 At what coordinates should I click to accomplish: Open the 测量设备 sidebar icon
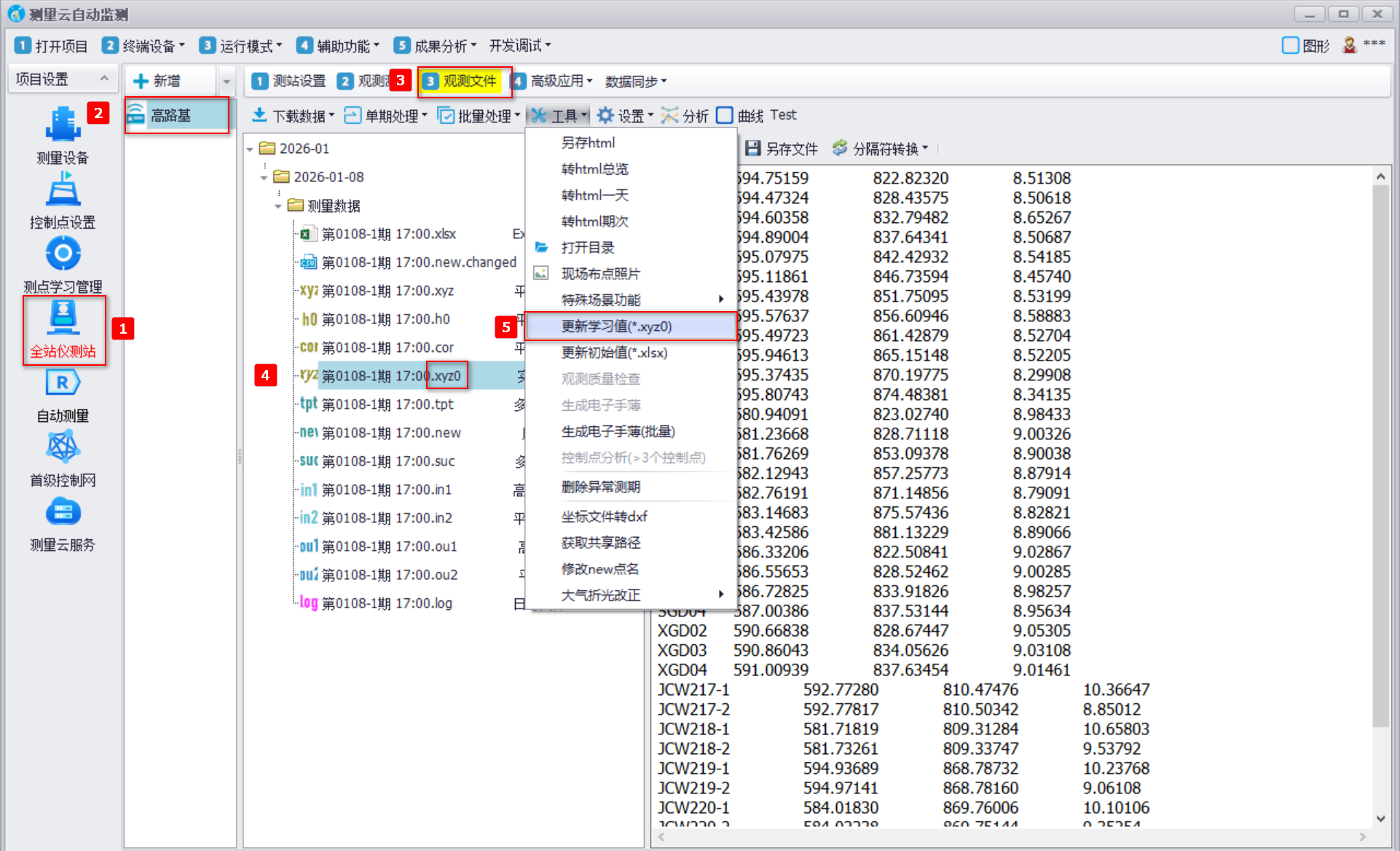click(x=63, y=125)
